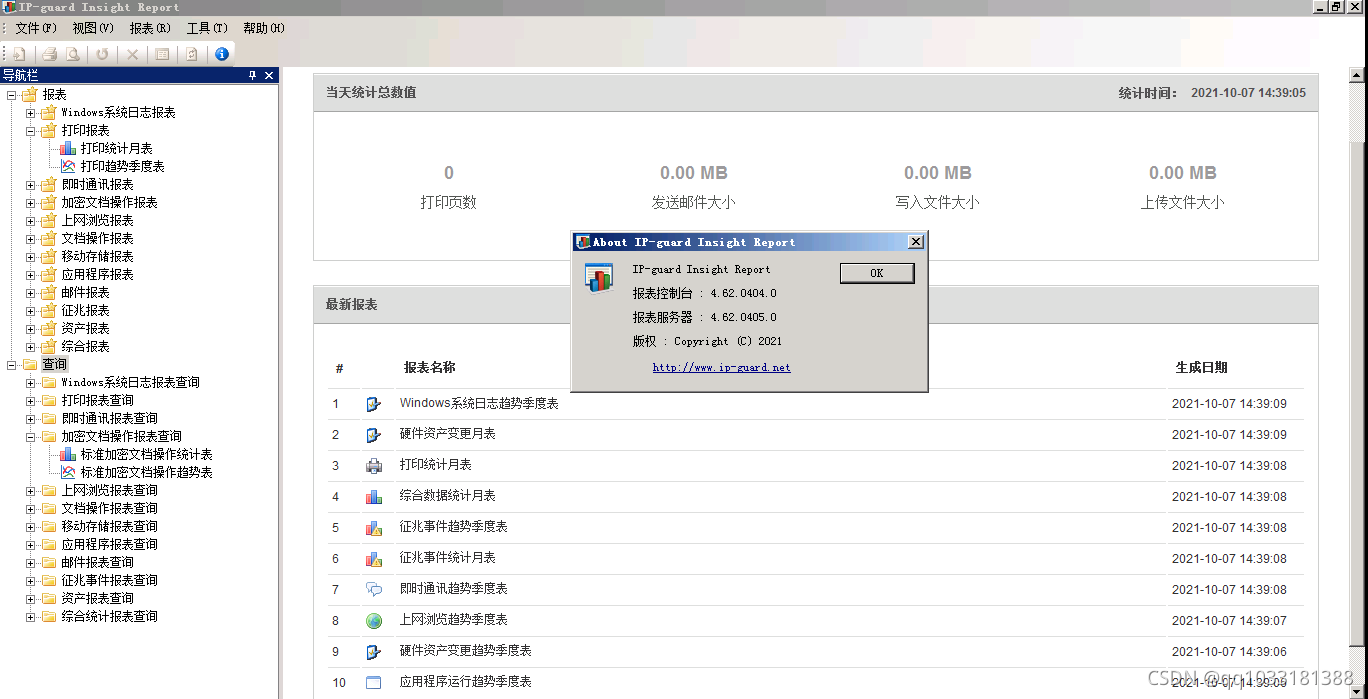Expand the Windows系统日志报表 node
1368x699 pixels.
click(30, 113)
